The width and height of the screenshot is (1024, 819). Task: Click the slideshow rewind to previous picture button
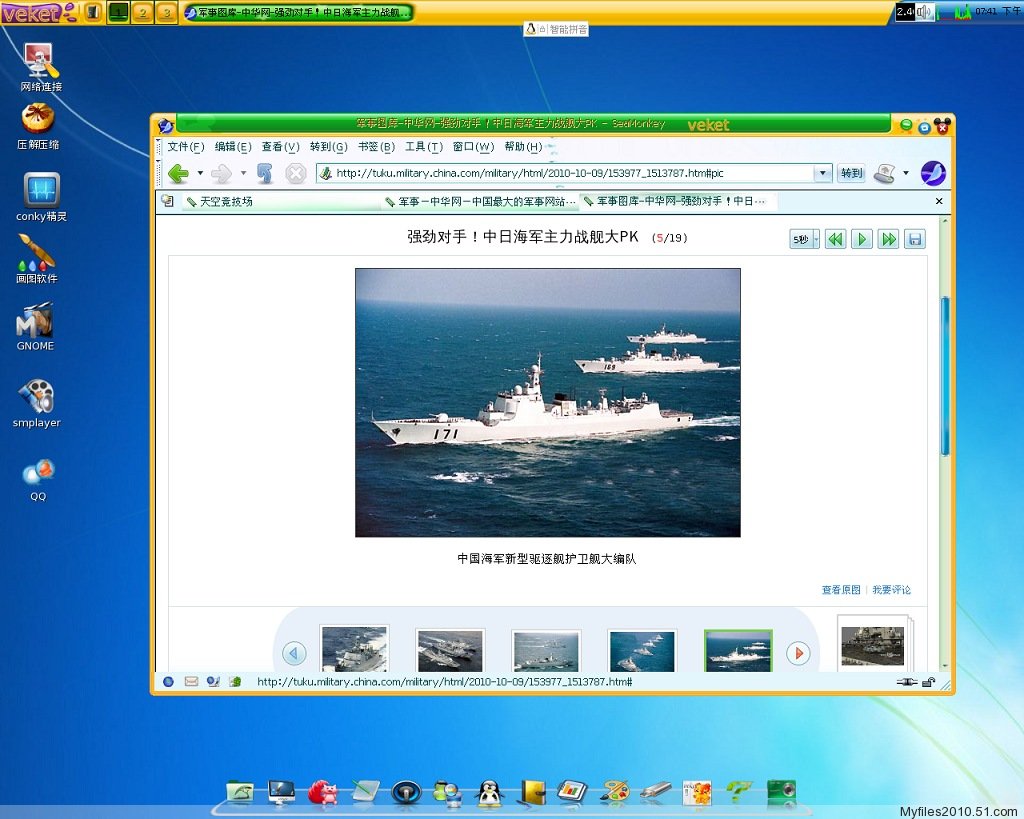click(835, 239)
